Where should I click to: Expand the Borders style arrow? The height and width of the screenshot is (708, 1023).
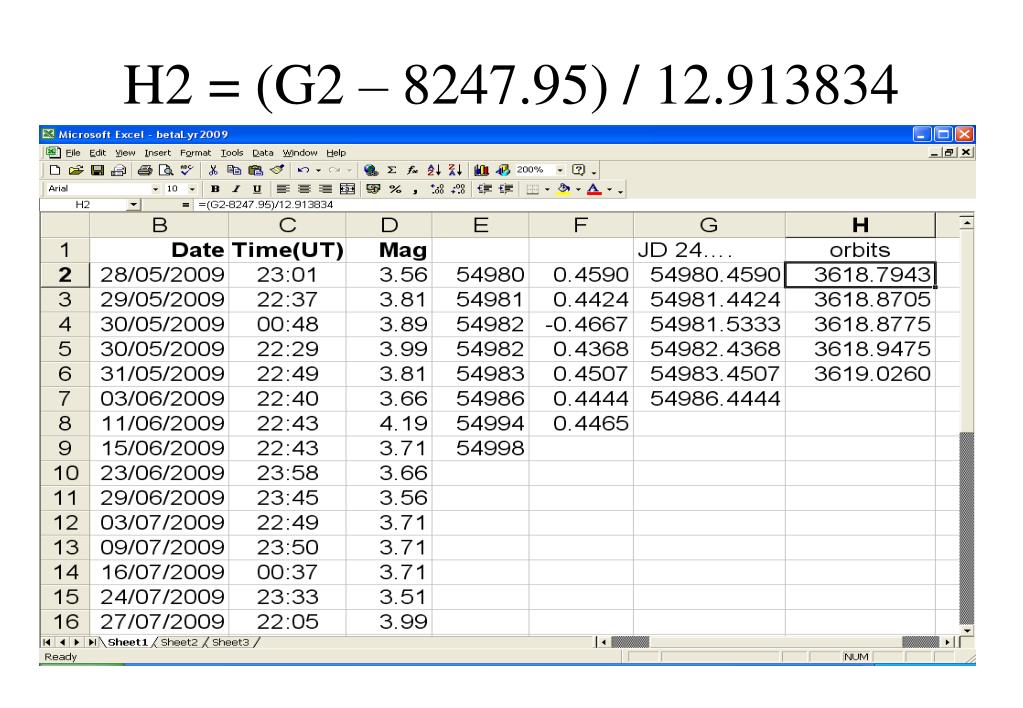547,189
